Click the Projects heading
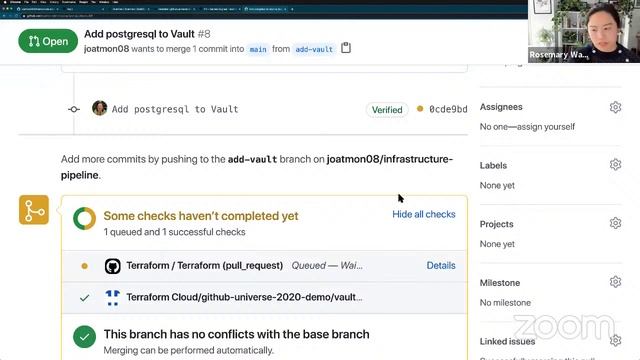The width and height of the screenshot is (640, 360). click(x=496, y=224)
